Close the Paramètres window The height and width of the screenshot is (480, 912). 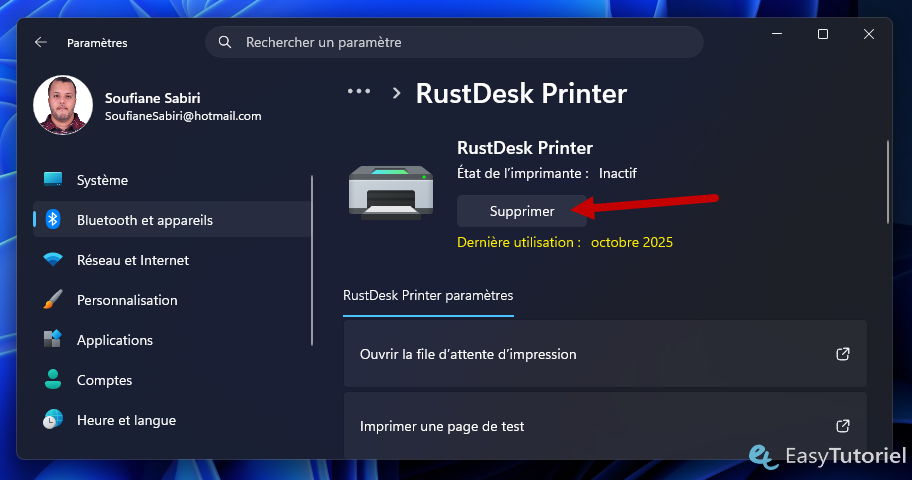click(x=868, y=34)
